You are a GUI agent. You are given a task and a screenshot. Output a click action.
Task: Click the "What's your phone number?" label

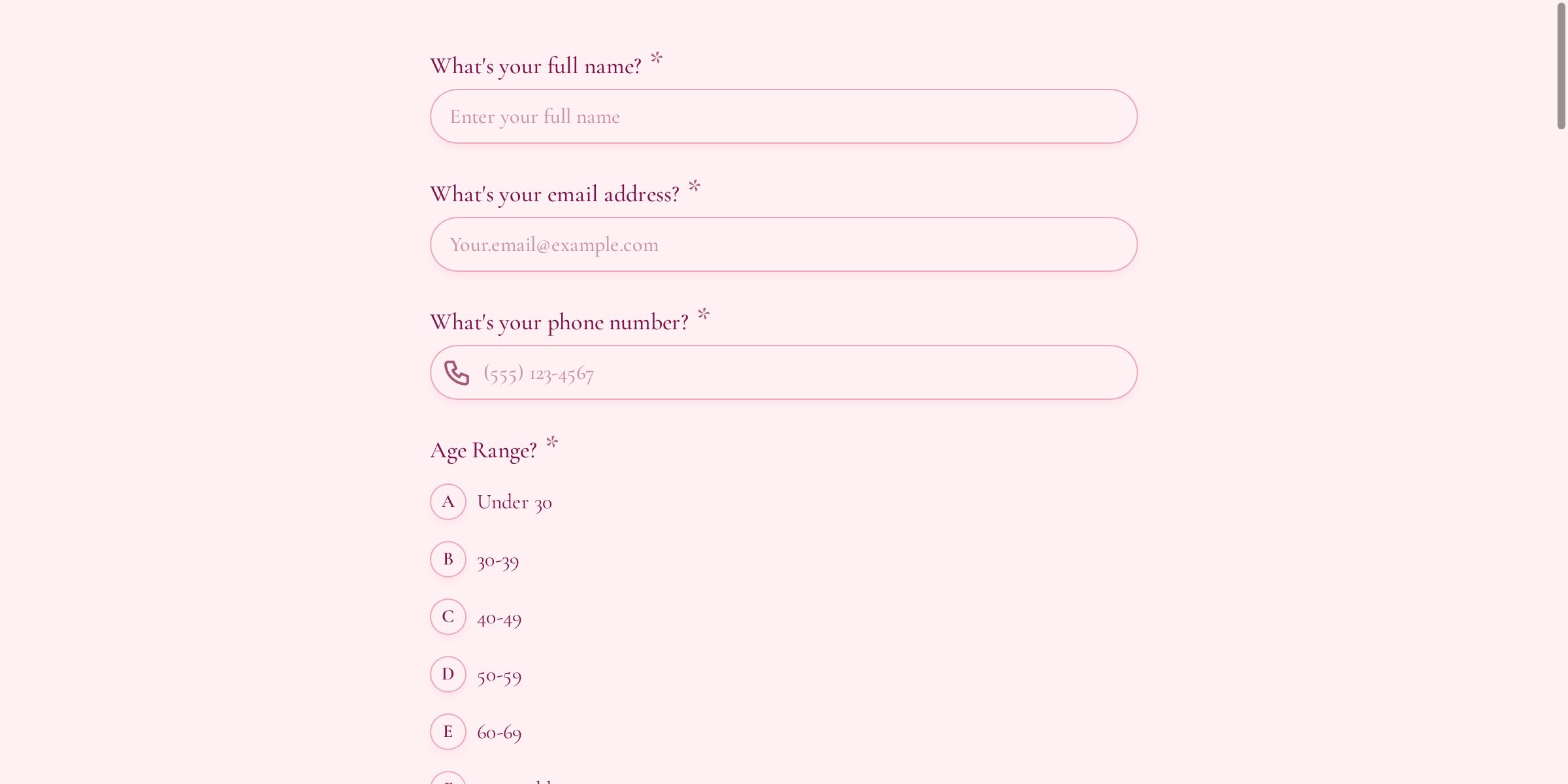click(559, 322)
